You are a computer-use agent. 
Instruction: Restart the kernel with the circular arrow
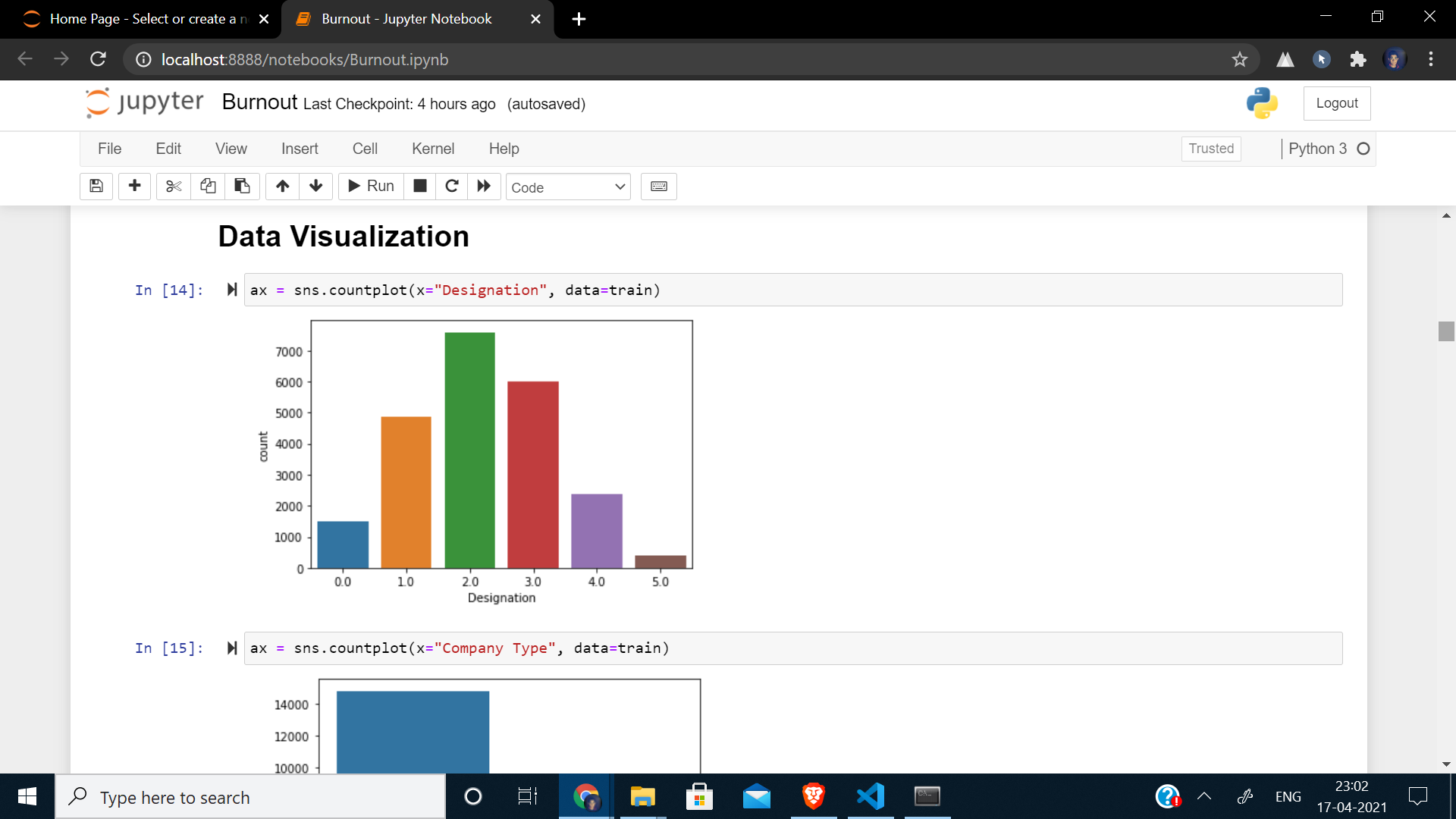point(452,186)
